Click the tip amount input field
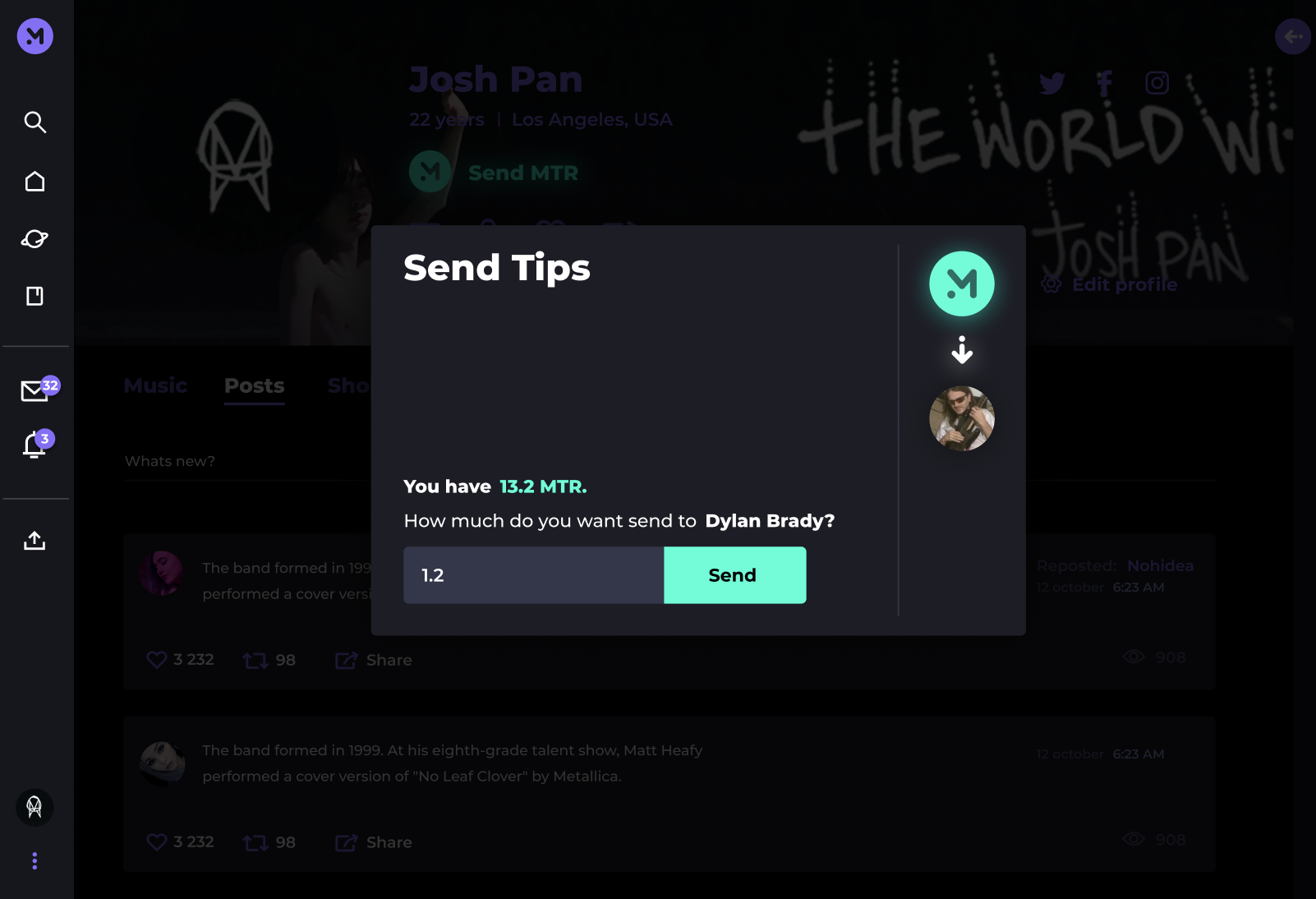The image size is (1316, 899). tap(534, 575)
